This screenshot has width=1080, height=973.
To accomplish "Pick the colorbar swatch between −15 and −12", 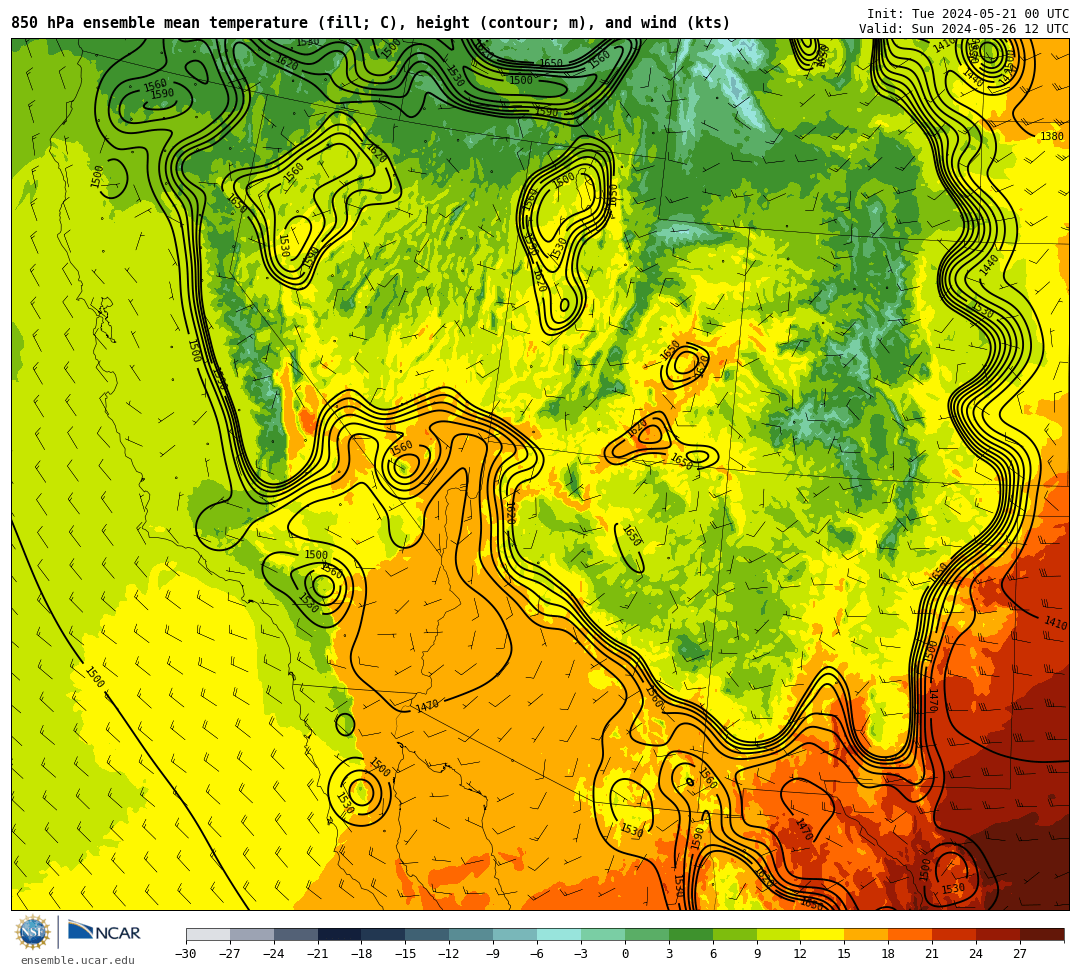I will pos(428,934).
